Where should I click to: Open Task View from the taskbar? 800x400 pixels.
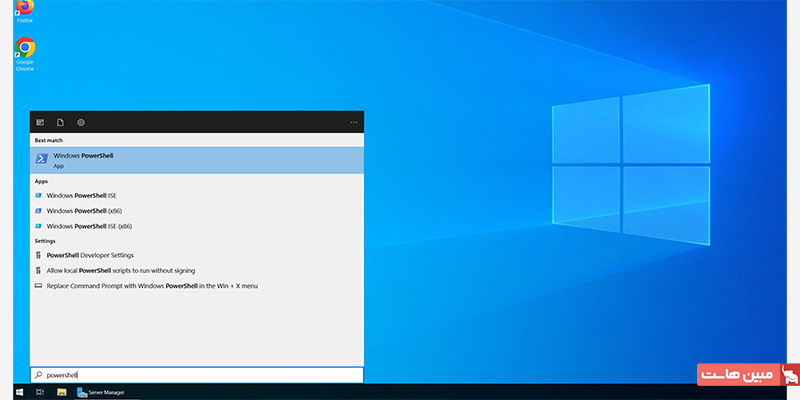pos(40,392)
